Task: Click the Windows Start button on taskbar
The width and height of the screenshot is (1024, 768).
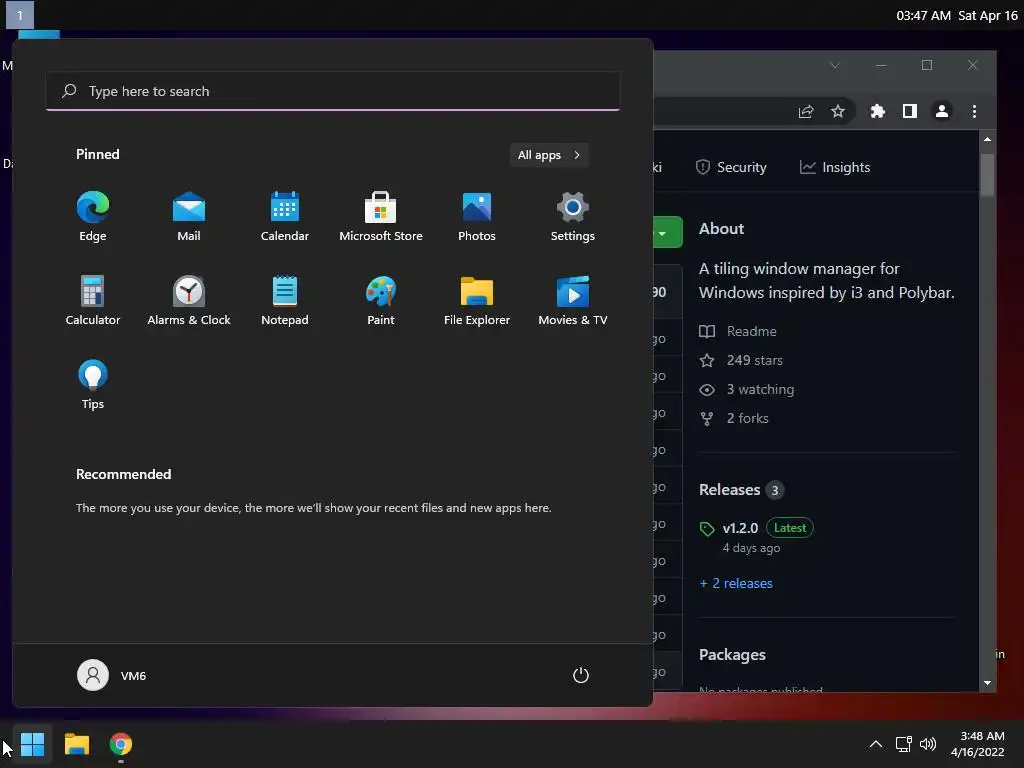Action: tap(32, 744)
